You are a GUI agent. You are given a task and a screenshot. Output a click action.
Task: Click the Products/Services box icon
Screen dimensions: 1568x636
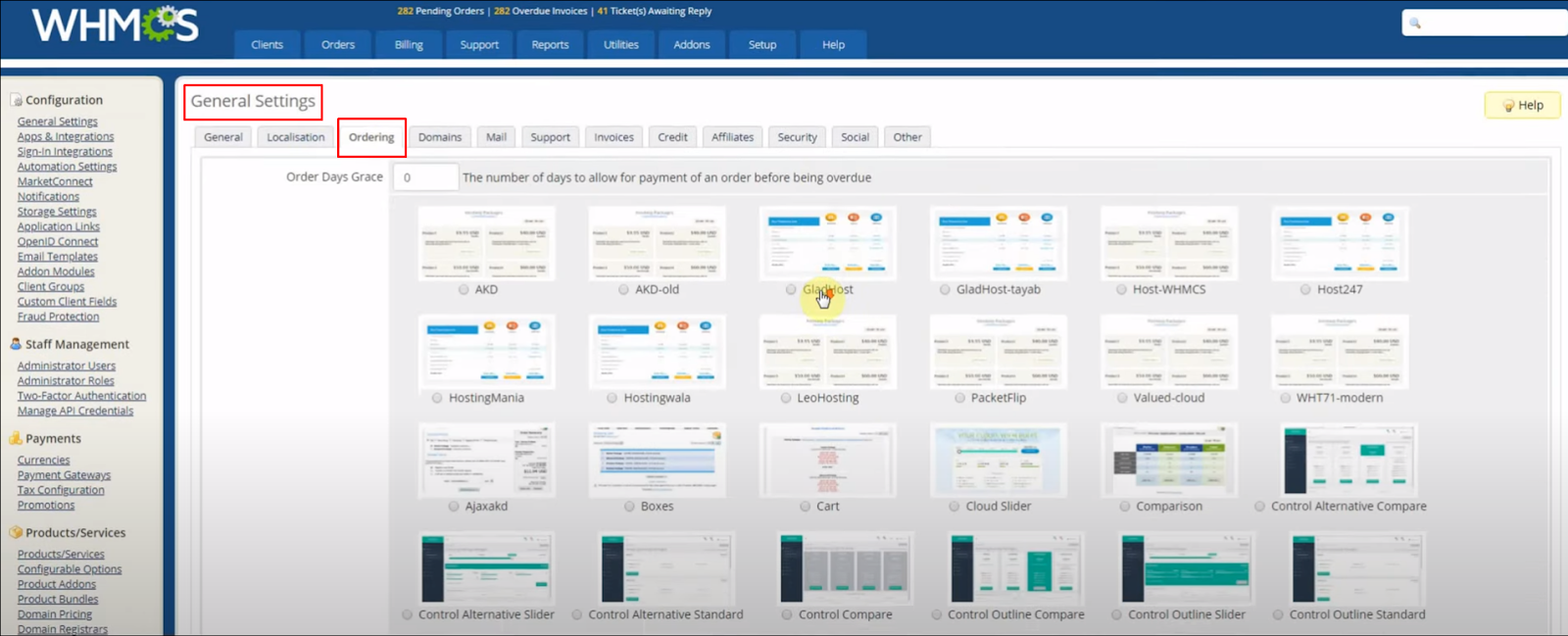[16, 533]
